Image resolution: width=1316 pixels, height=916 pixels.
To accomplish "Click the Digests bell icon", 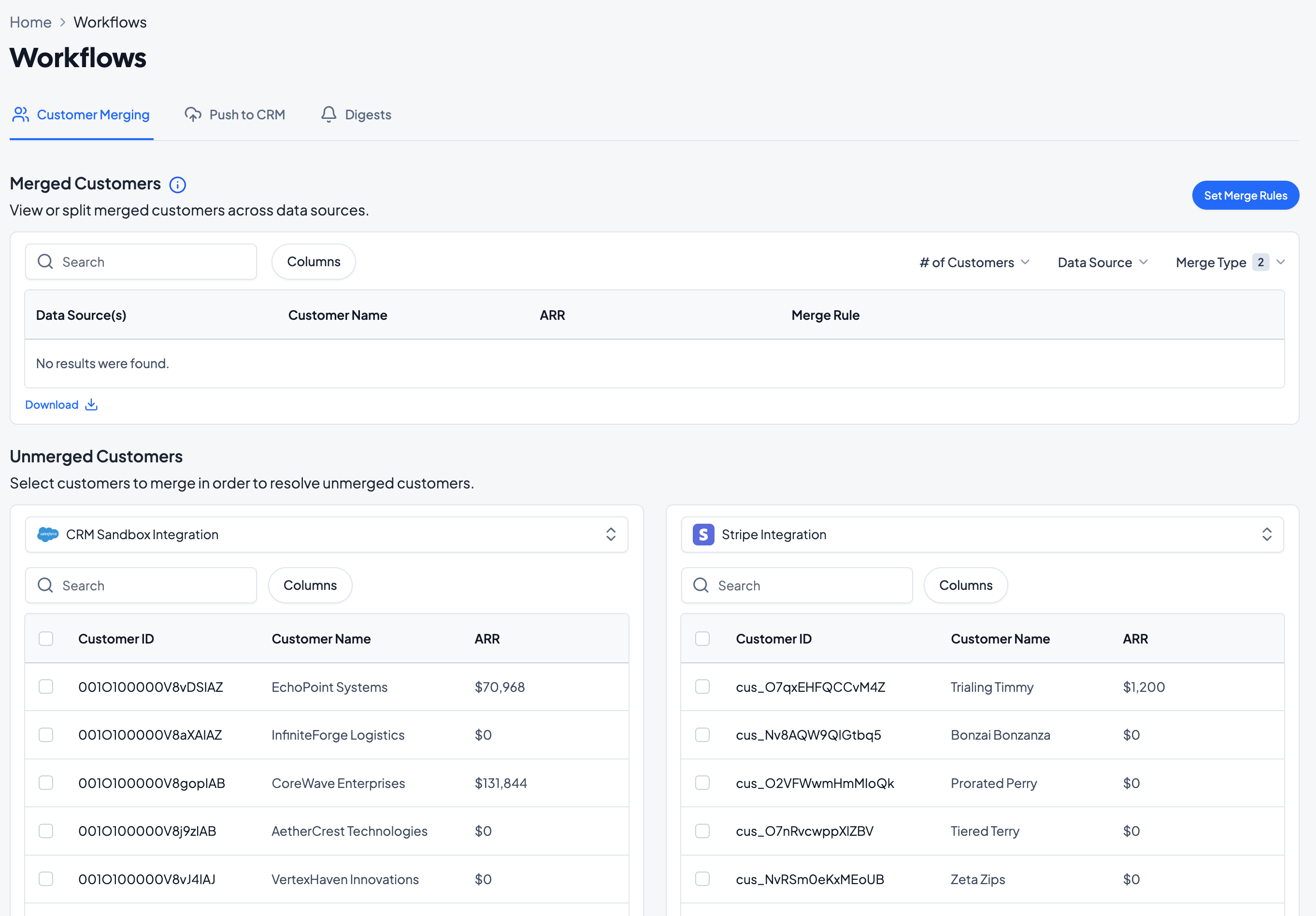I will (x=329, y=114).
